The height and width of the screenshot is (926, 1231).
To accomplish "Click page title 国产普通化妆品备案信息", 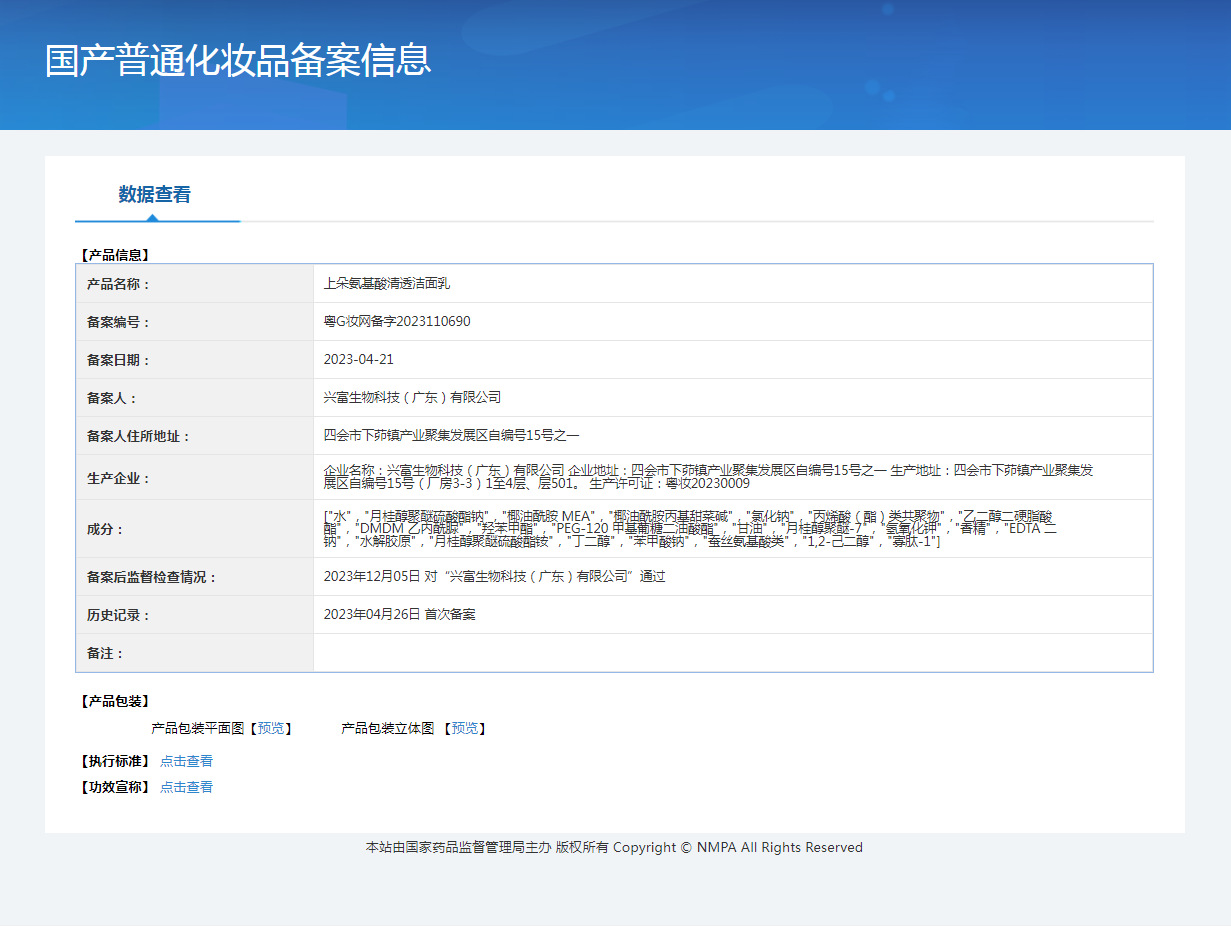I will point(238,60).
